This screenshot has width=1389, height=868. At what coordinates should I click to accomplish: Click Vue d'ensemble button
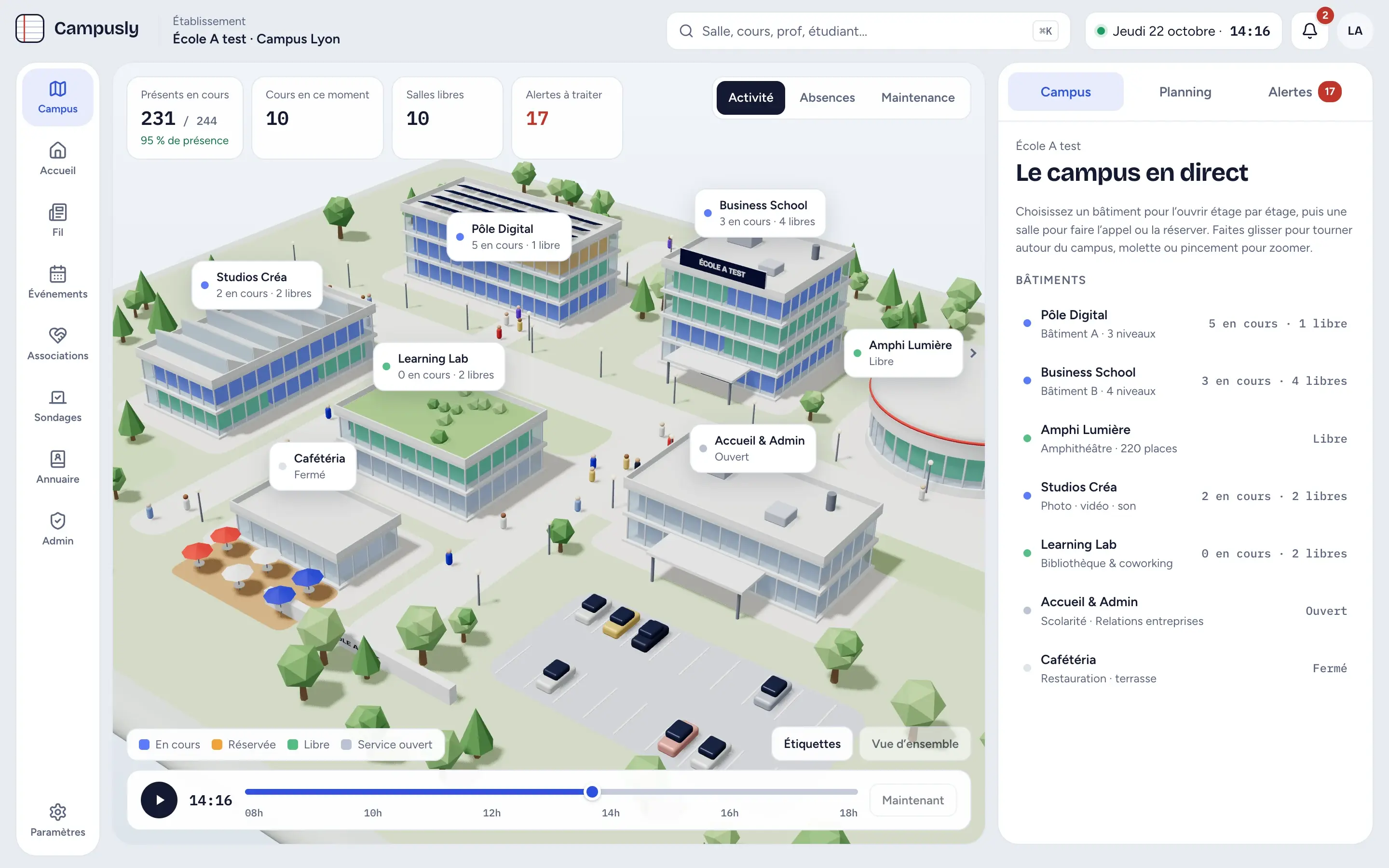pyautogui.click(x=915, y=744)
